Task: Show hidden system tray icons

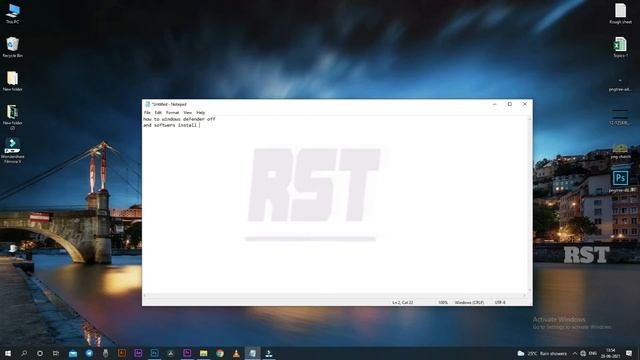Action: [x=575, y=353]
